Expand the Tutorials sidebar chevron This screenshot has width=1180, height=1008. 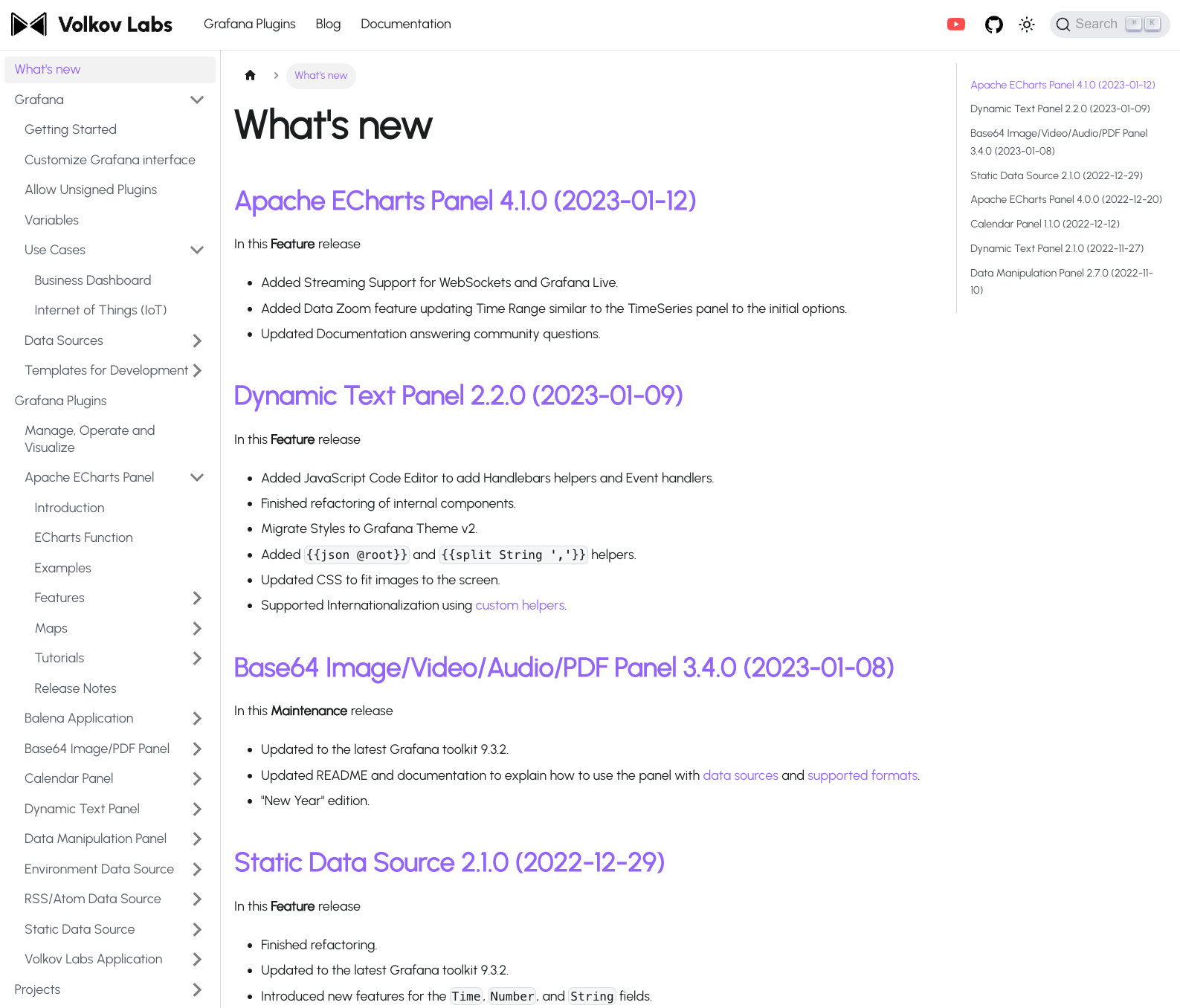[x=197, y=658]
